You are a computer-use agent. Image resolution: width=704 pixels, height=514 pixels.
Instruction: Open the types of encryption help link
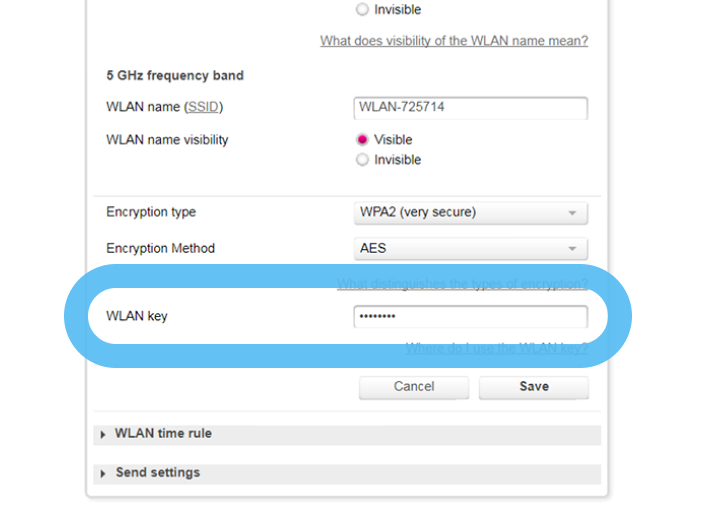click(x=462, y=284)
